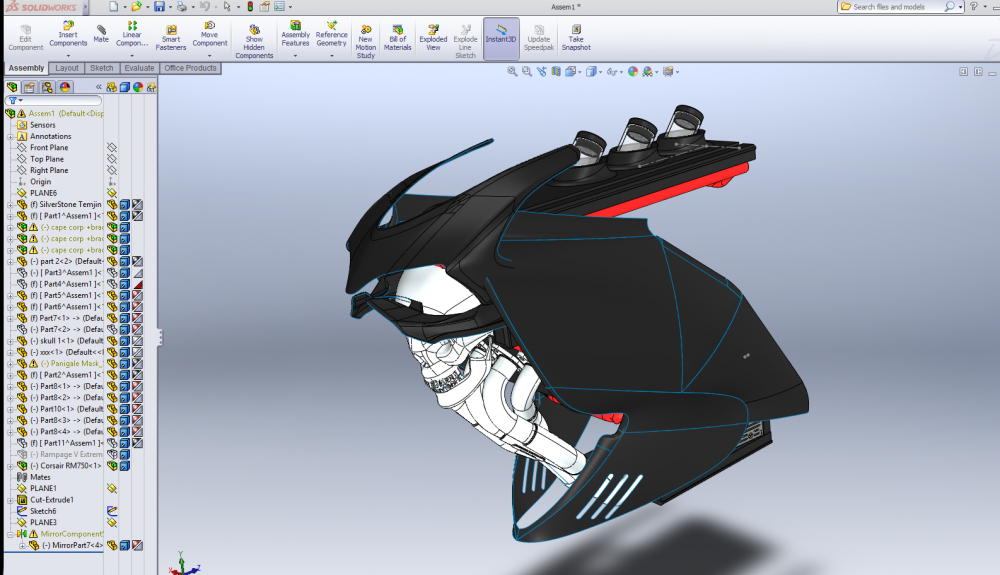Click the Save button in toolbar

coord(158,6)
